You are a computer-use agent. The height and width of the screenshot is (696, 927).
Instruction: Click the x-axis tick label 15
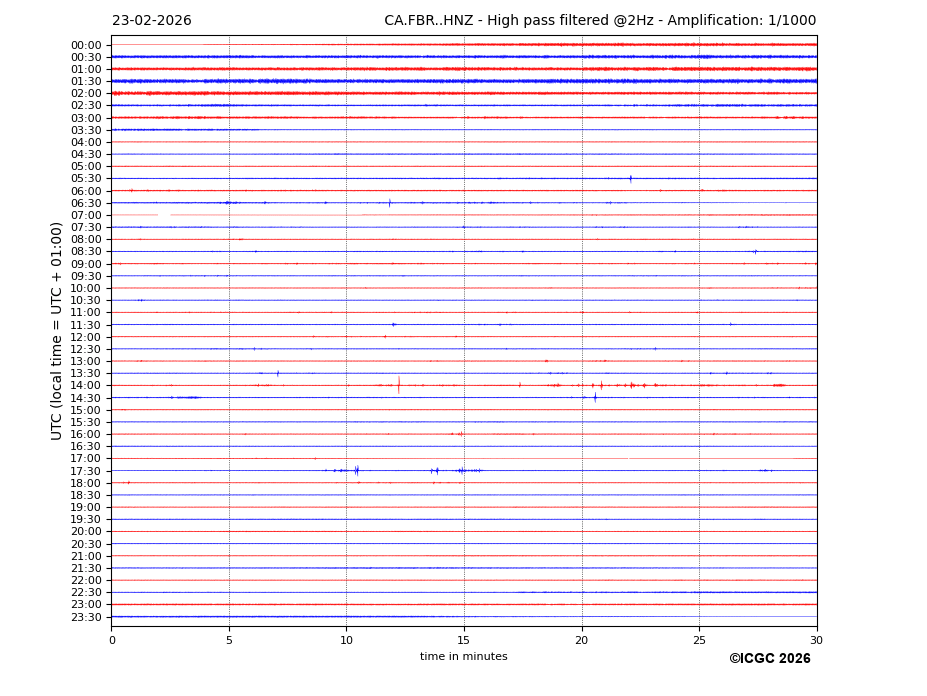(464, 640)
